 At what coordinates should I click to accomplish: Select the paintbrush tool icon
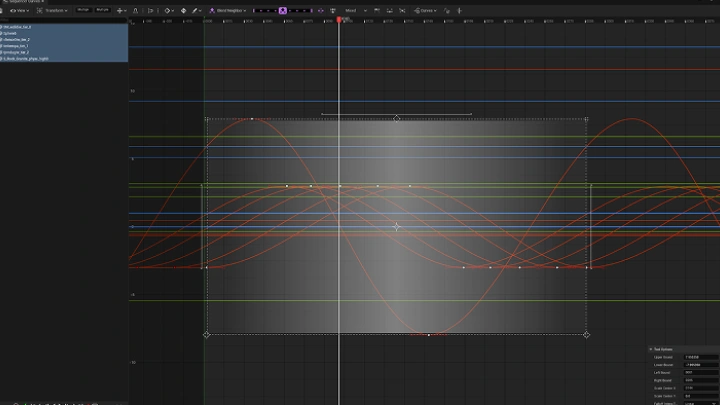pos(195,11)
